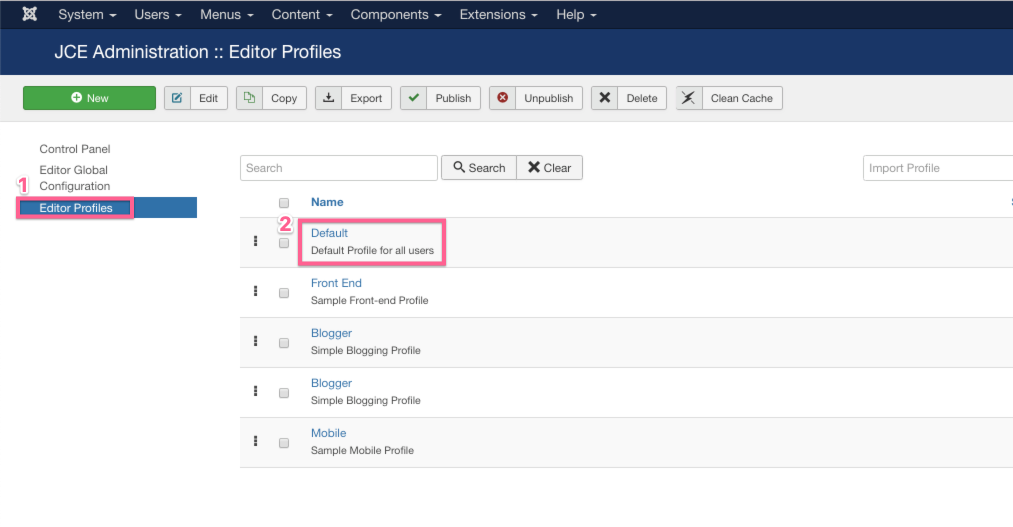Click the Clean Cache button label
The height and width of the screenshot is (527, 1013).
click(x=742, y=98)
